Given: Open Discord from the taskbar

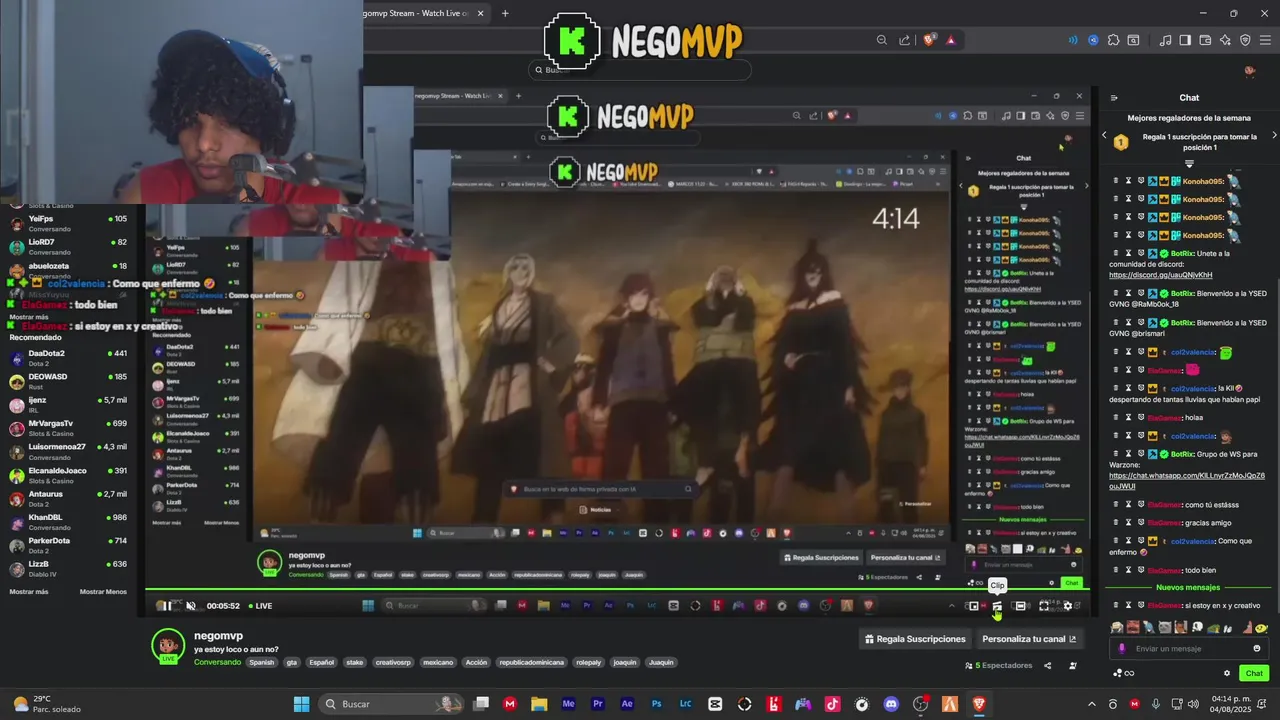Looking at the screenshot, I should pyautogui.click(x=891, y=704).
